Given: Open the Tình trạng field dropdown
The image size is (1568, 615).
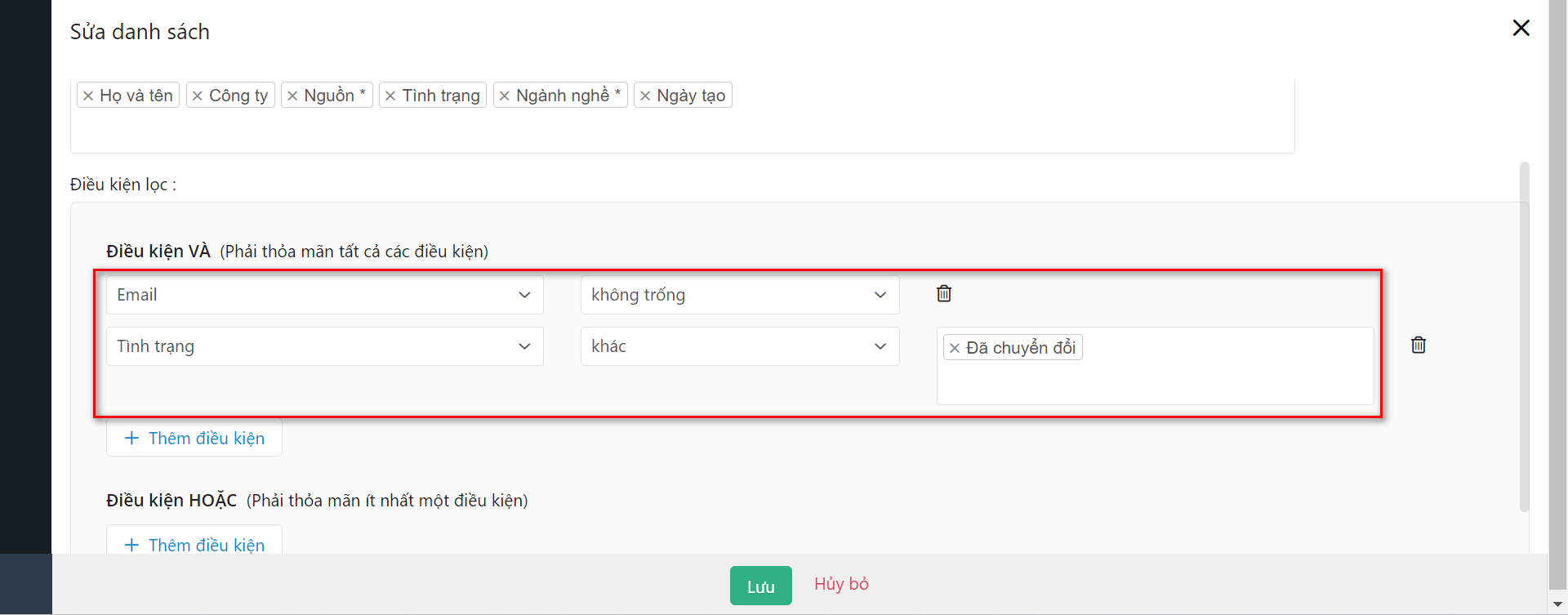Looking at the screenshot, I should click(324, 346).
